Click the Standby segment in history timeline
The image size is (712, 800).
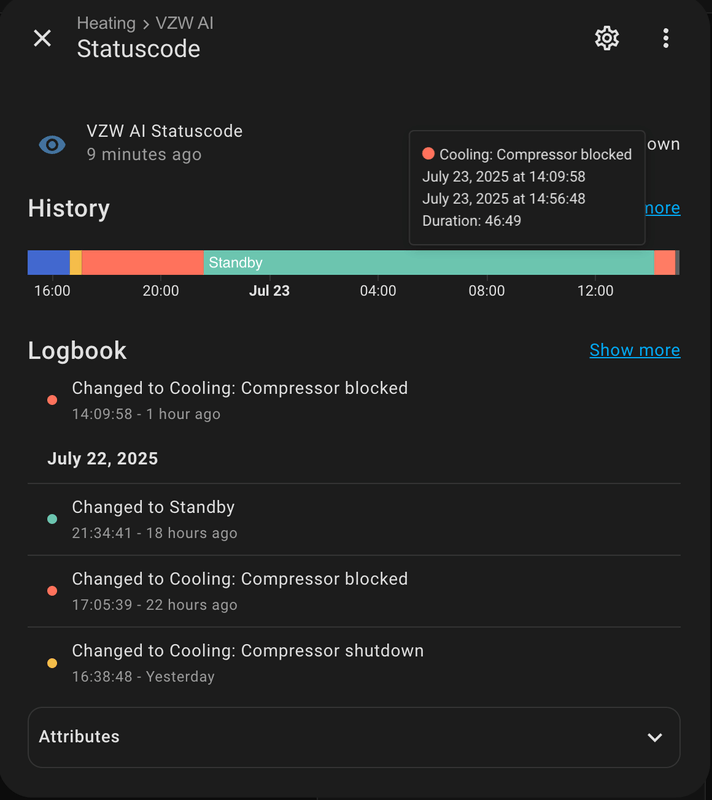[x=430, y=263]
